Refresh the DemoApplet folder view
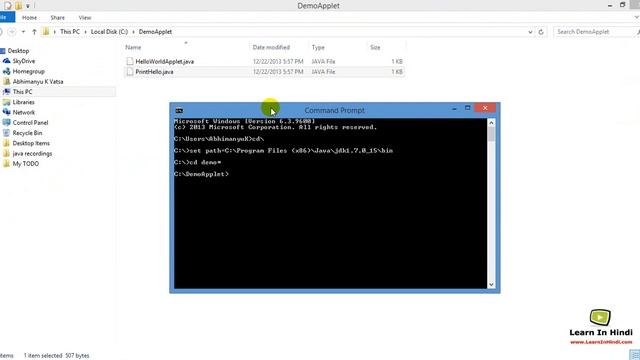 (x=541, y=32)
